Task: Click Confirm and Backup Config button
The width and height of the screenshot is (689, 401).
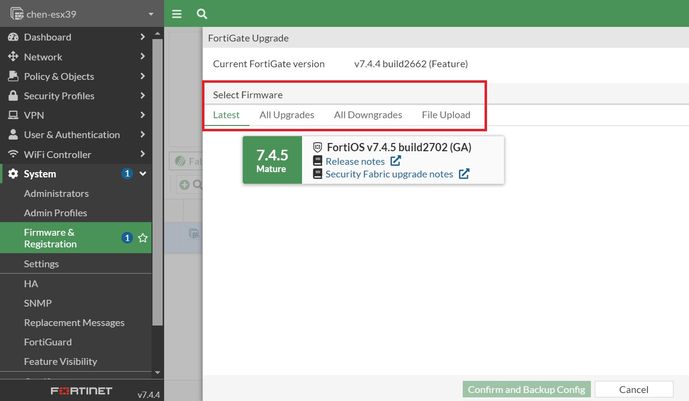Action: [526, 390]
